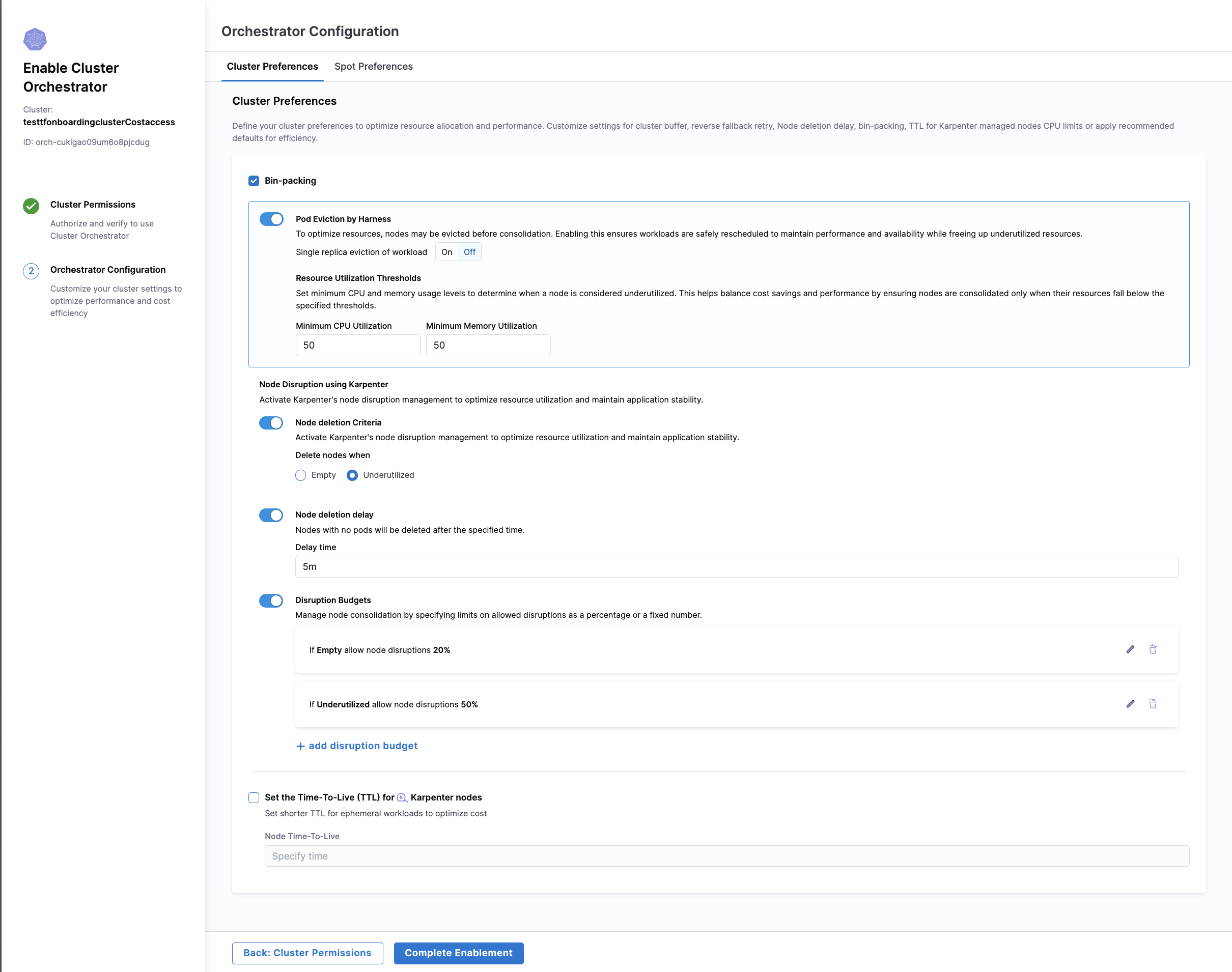Open the Cluster Preferences tab

click(272, 67)
